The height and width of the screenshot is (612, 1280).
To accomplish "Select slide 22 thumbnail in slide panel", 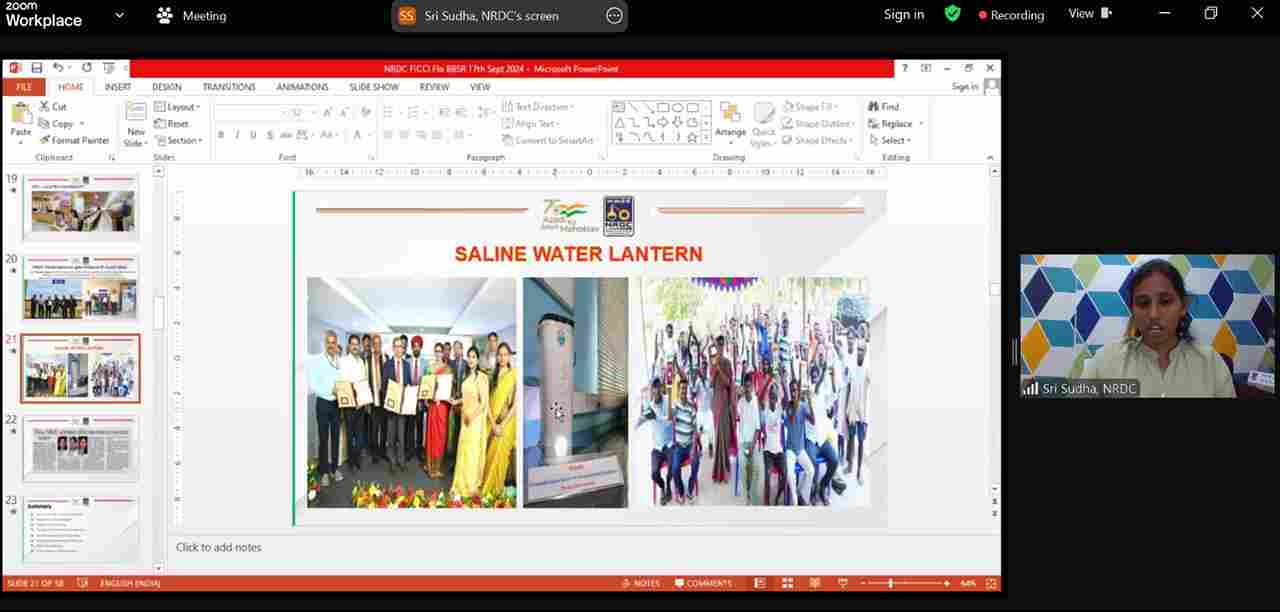I will [x=81, y=448].
